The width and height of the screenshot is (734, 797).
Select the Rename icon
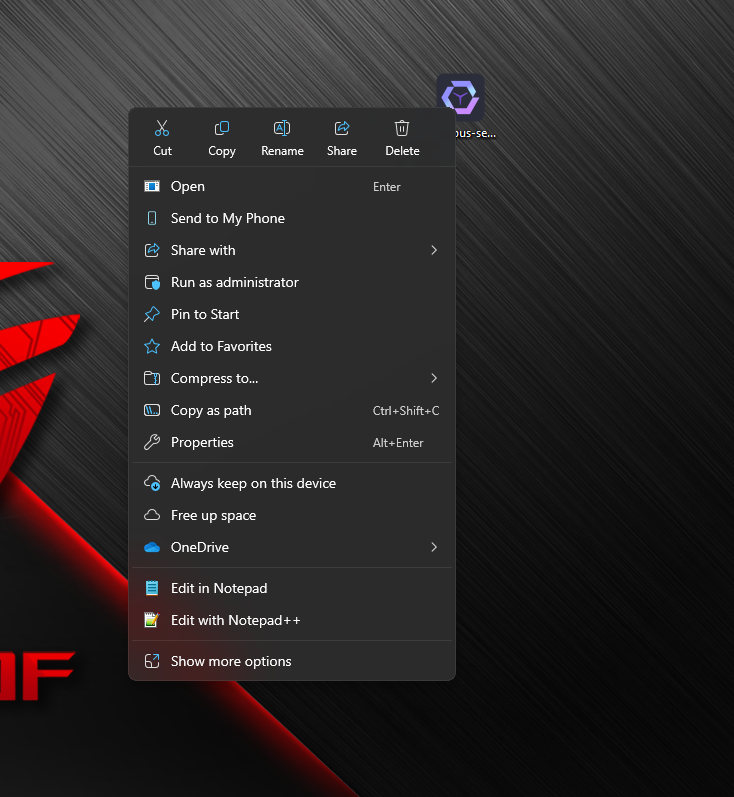282,129
